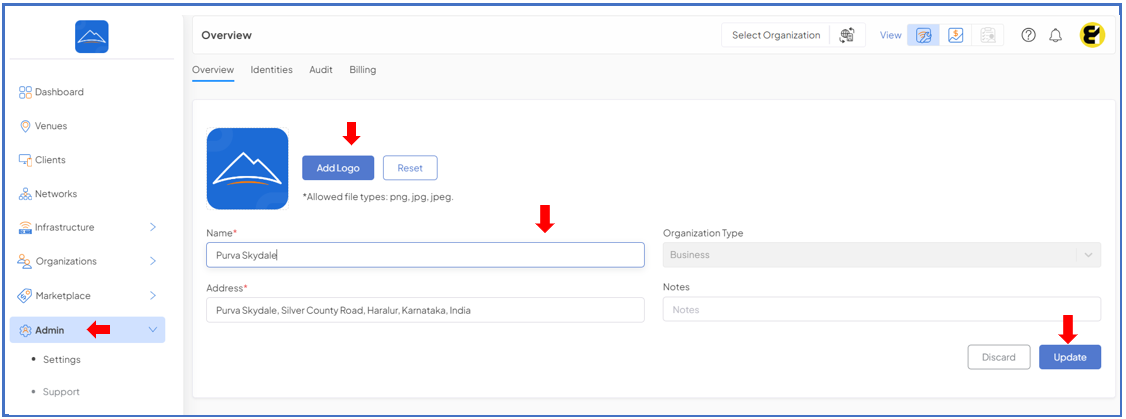Expand the Infrastructure menu chevron

point(153,227)
